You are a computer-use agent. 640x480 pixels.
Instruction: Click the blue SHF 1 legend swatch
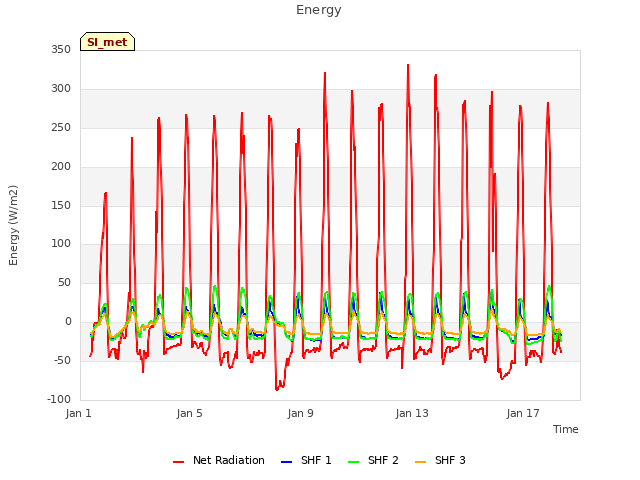pos(287,462)
